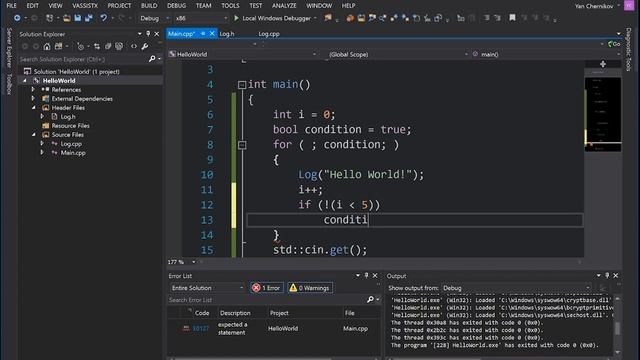The width and height of the screenshot is (640, 360).
Task: Select the Resource Files folder
Action: tap(71, 125)
